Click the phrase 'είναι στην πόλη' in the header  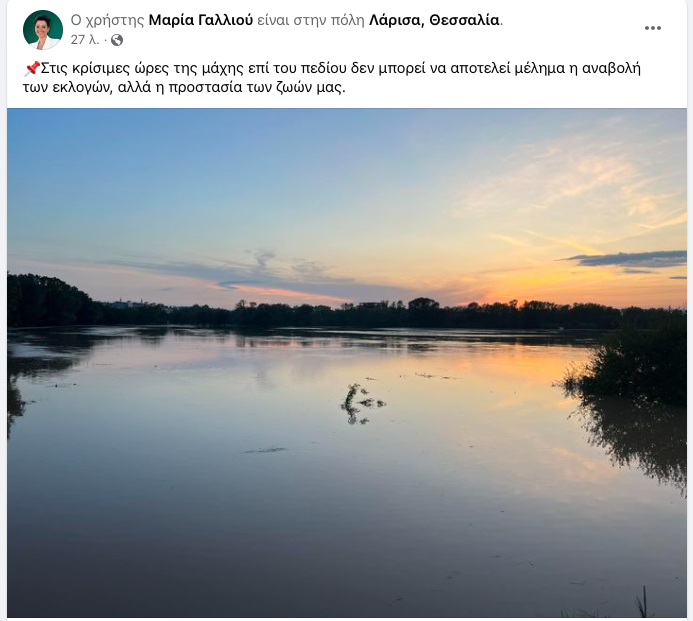311,20
